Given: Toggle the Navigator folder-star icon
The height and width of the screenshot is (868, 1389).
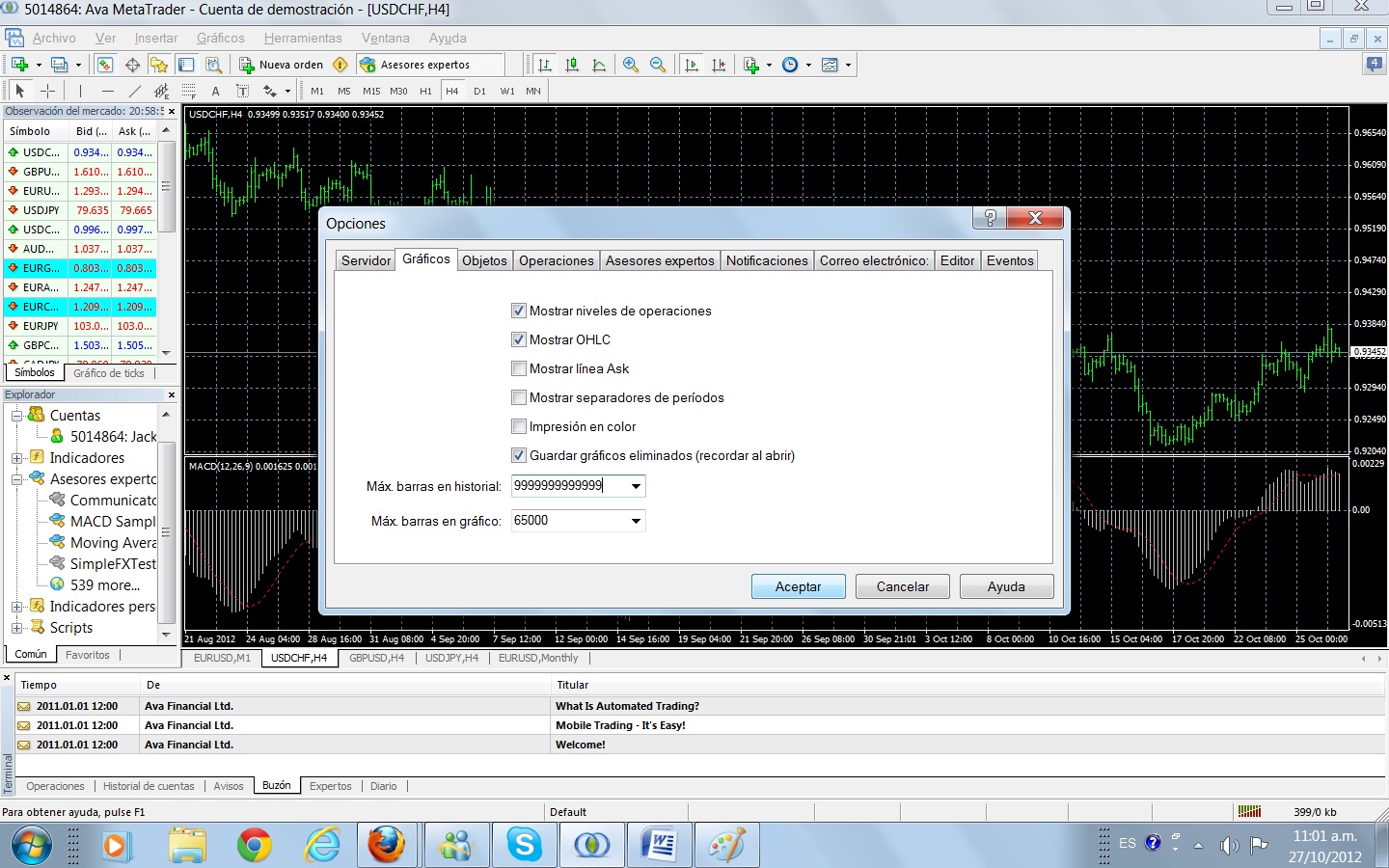Looking at the screenshot, I should (159, 65).
